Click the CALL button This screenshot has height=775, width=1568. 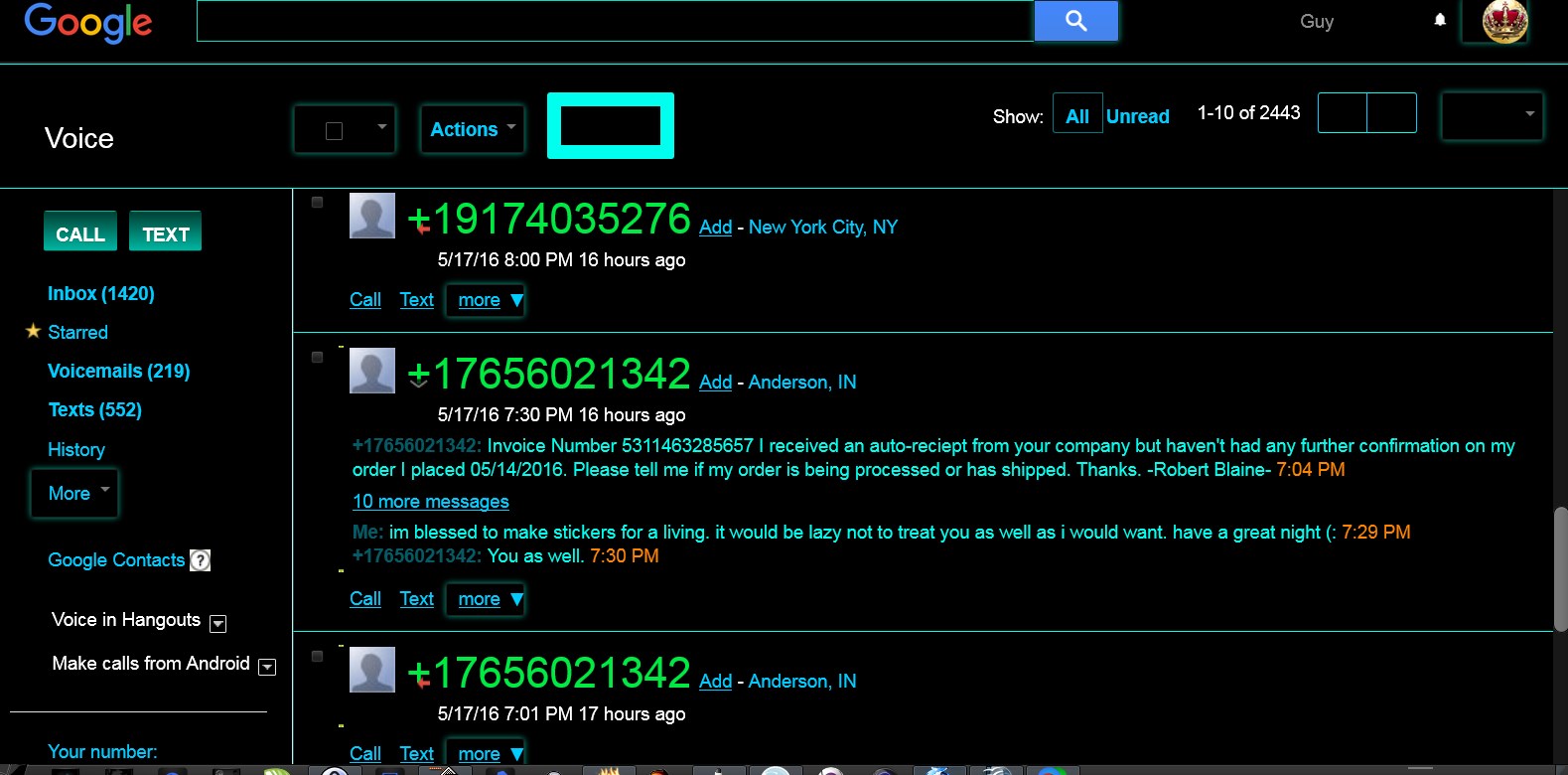click(x=80, y=232)
